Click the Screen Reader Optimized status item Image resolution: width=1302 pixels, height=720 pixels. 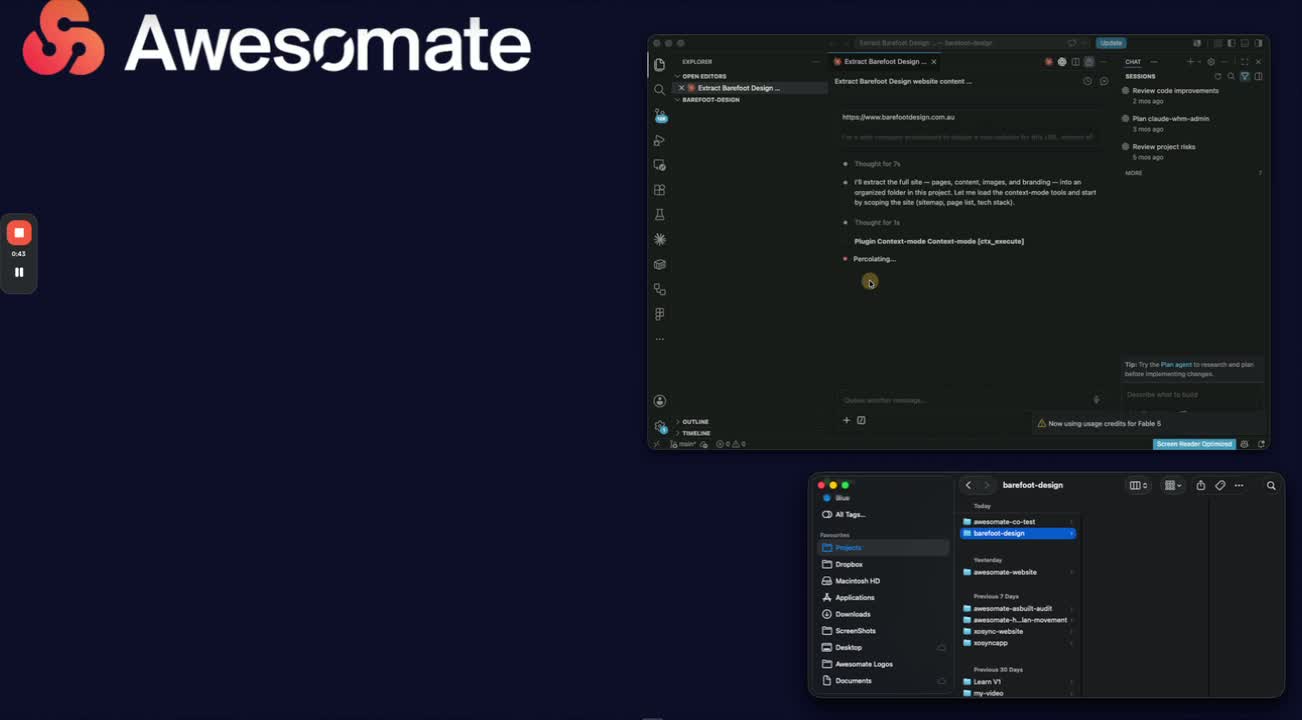[1195, 444]
